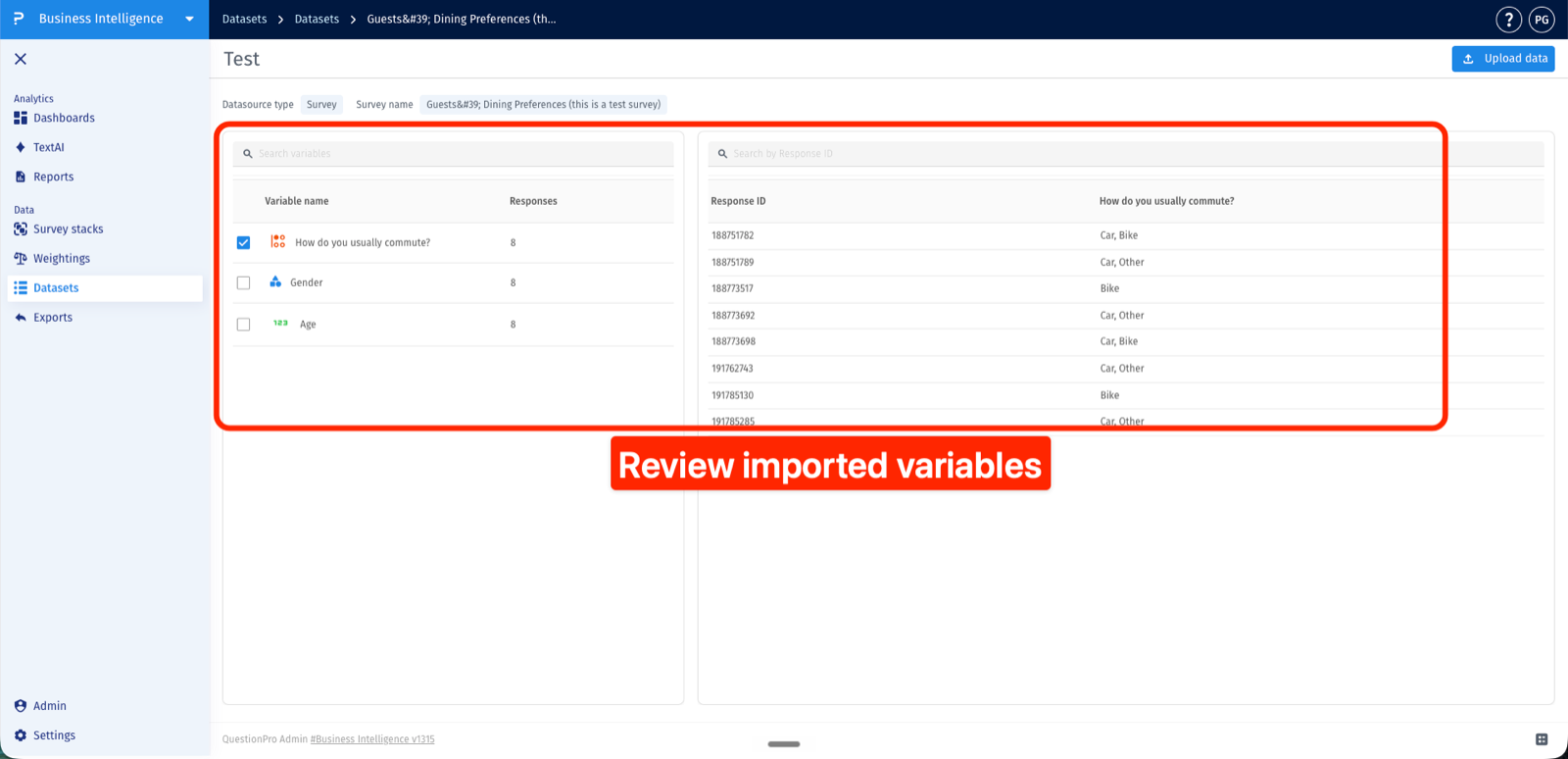Click the Bike value for 188773517
1568x759 pixels.
[x=1109, y=288]
